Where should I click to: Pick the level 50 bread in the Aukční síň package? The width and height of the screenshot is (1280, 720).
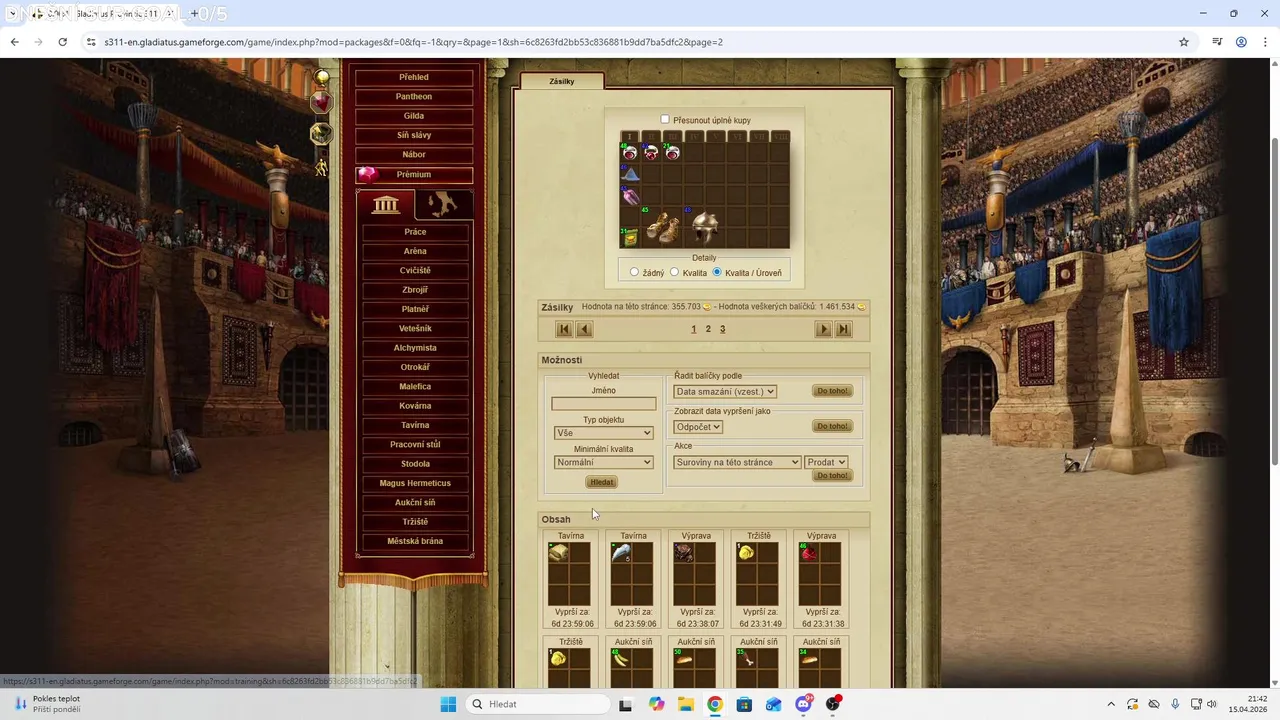click(x=684, y=659)
